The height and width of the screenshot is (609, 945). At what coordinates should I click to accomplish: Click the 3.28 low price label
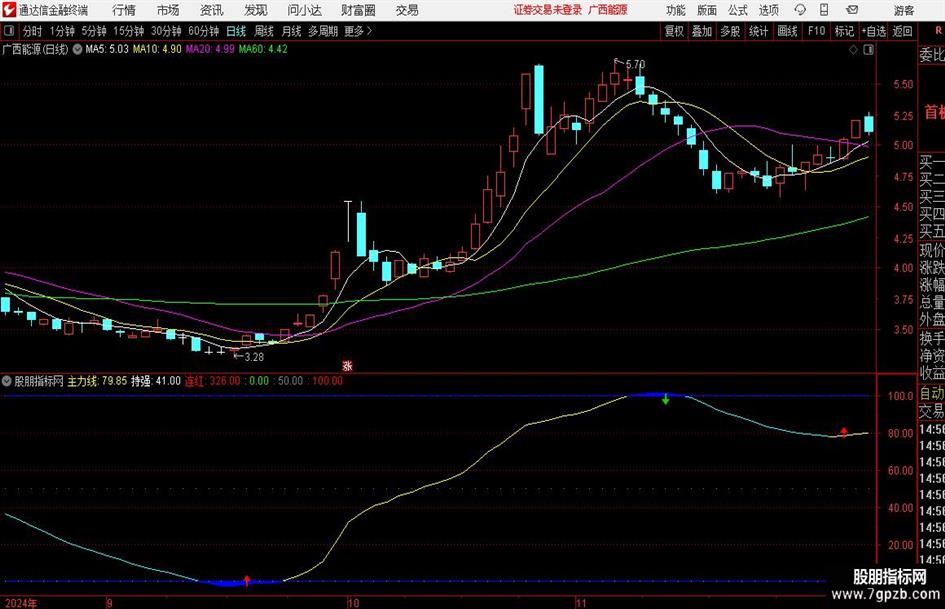(x=254, y=357)
